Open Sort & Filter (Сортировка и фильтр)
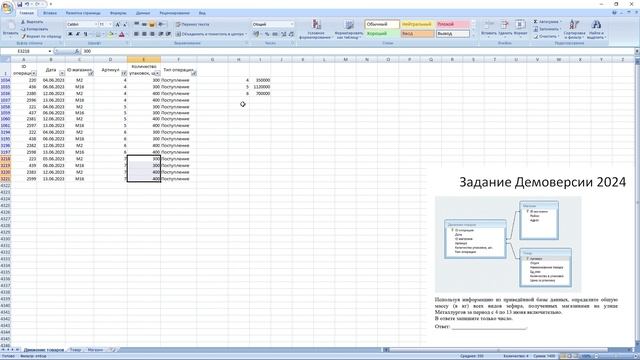The image size is (640, 360). pos(574,29)
